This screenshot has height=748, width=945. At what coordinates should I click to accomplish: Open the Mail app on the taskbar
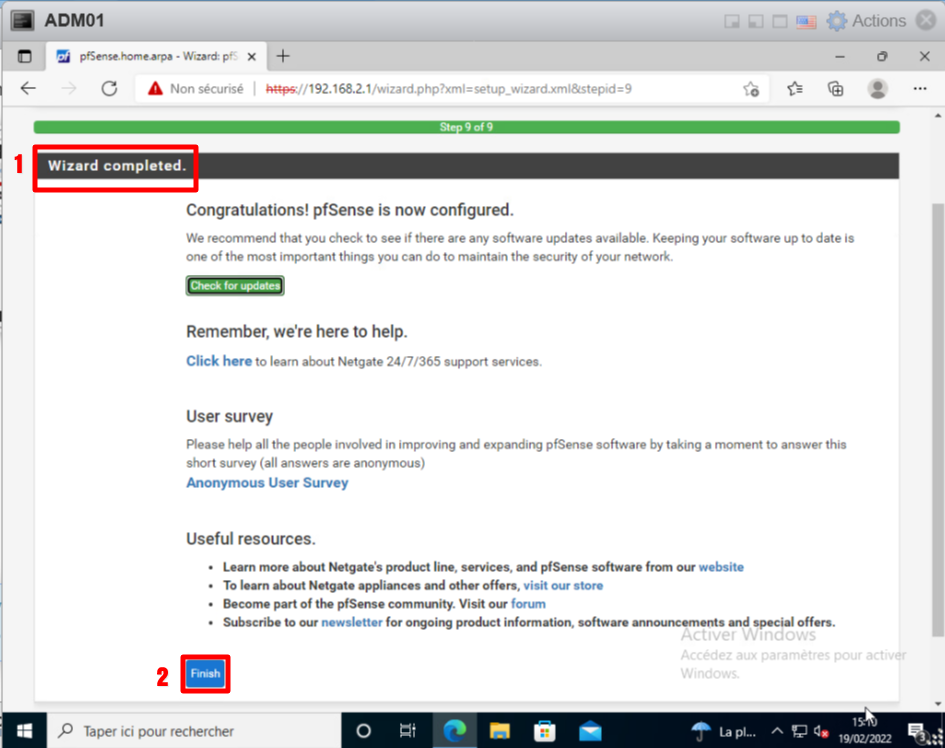pos(590,731)
